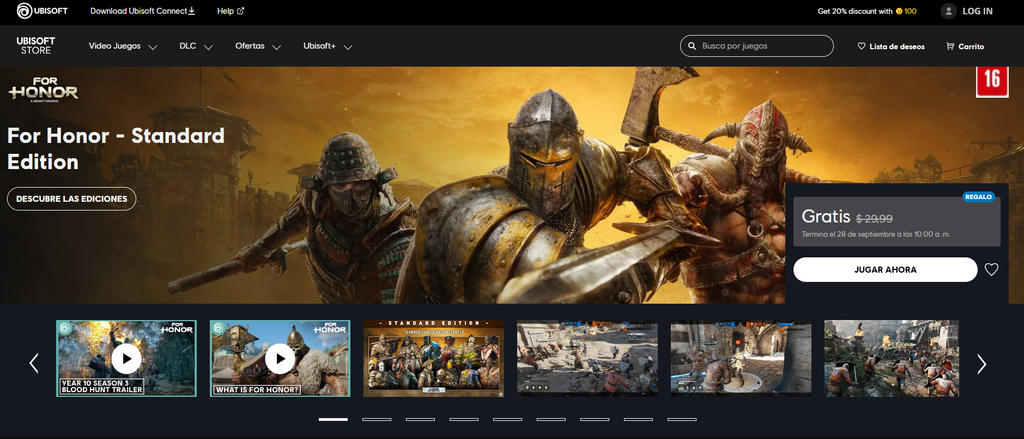The width and height of the screenshot is (1024, 439).
Task: Click the Ubisoft swirl logo
Action: pyautogui.click(x=24, y=11)
